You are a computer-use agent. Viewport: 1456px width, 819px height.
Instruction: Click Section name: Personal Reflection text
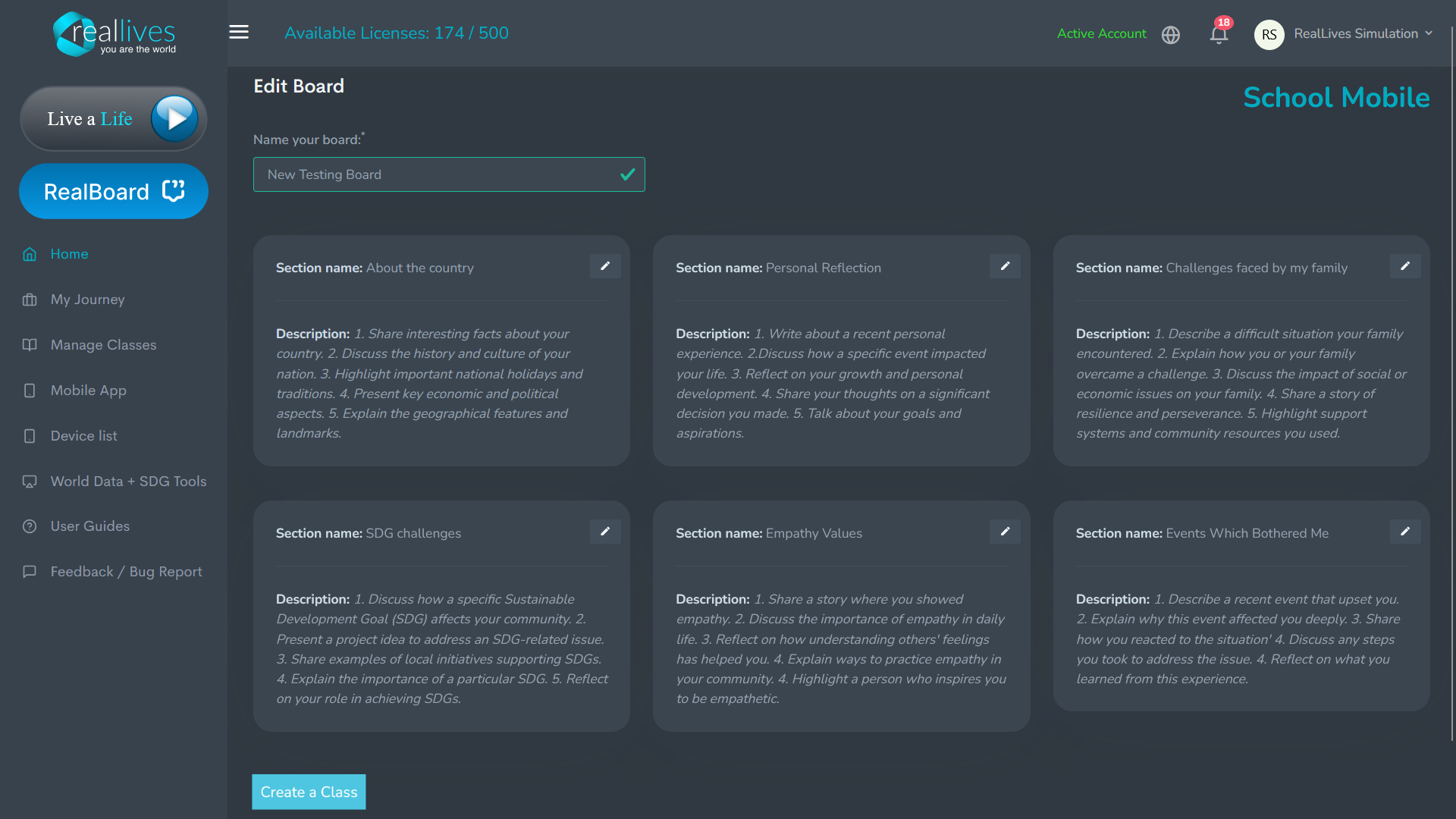[x=778, y=268]
